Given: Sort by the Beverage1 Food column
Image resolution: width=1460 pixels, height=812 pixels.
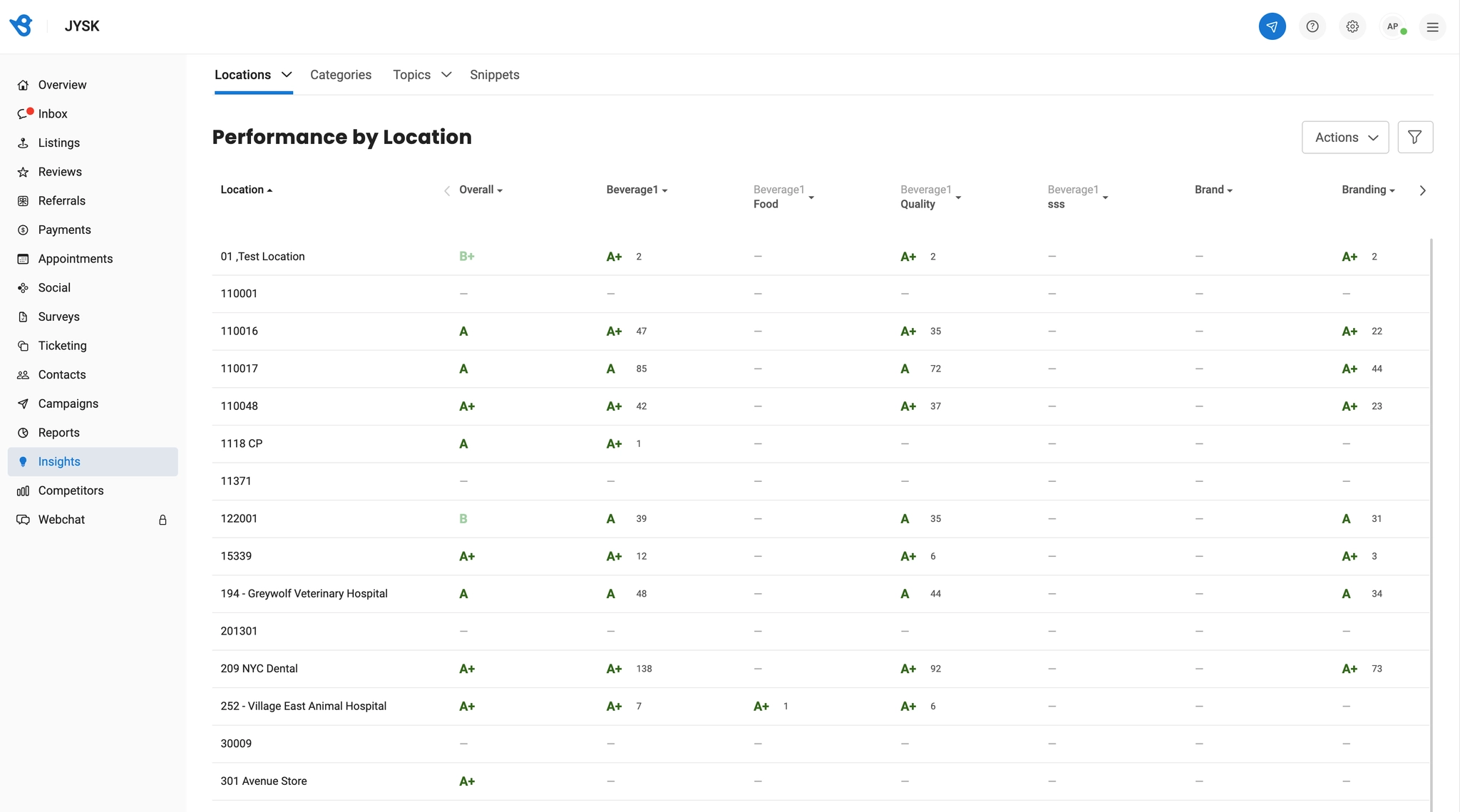Looking at the screenshot, I should [x=783, y=197].
